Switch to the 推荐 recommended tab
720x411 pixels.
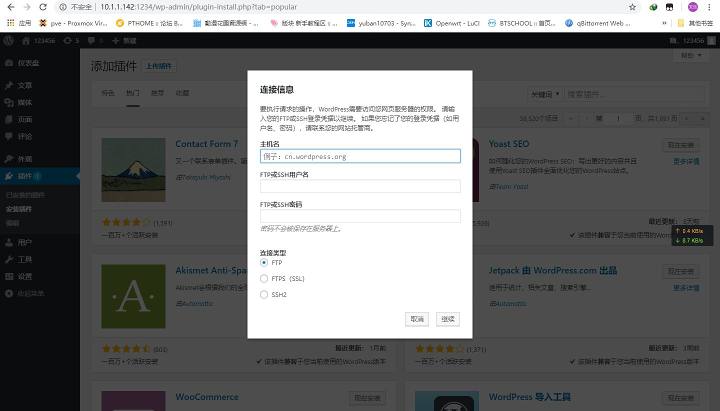pos(158,93)
